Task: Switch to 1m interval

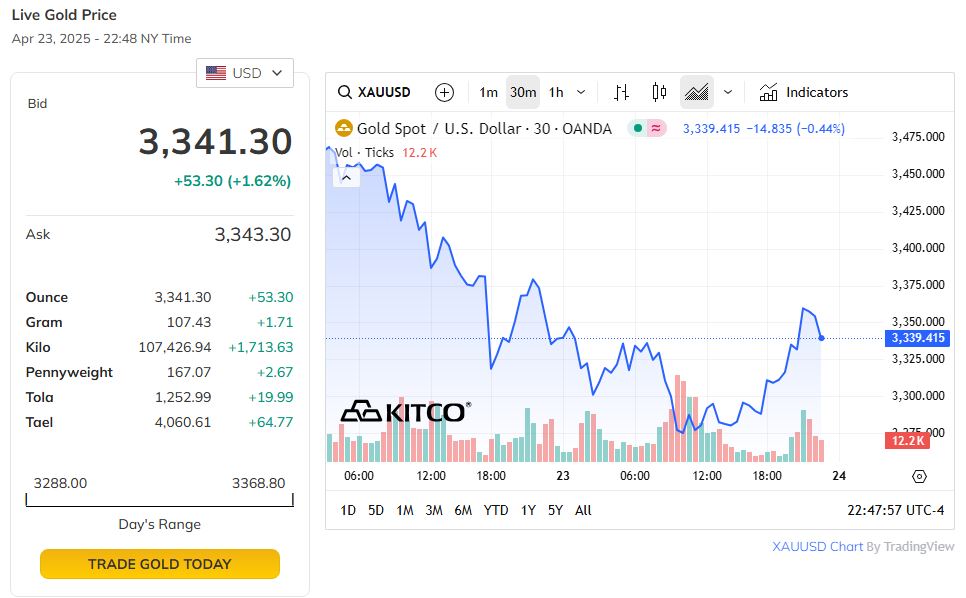Action: click(488, 92)
